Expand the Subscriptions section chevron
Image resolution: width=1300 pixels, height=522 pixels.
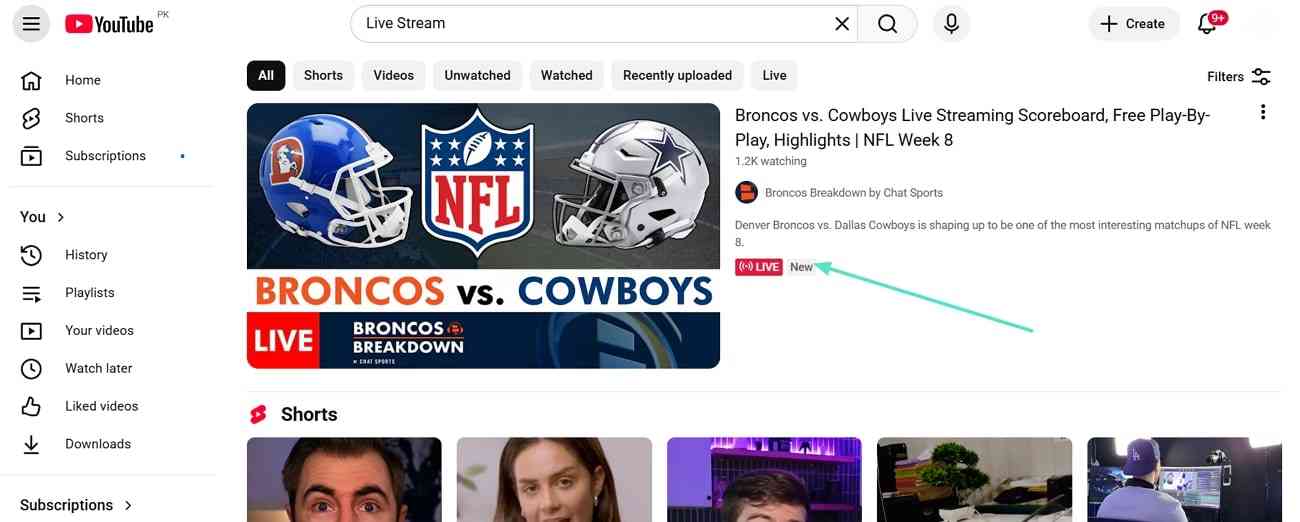(128, 505)
